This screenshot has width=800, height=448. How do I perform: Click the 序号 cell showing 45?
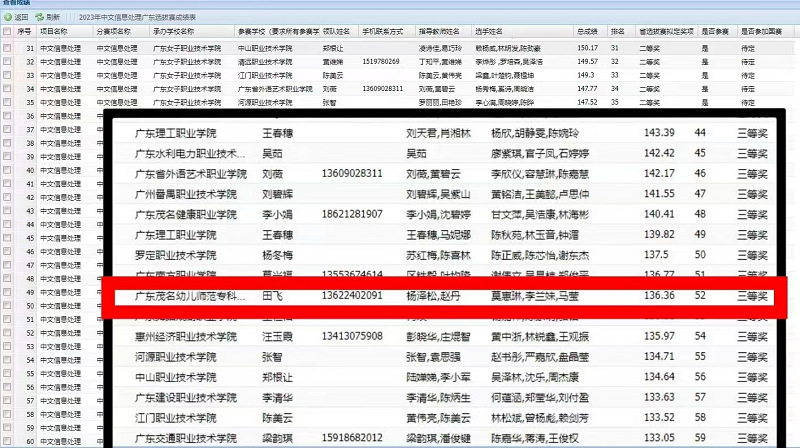[30, 238]
